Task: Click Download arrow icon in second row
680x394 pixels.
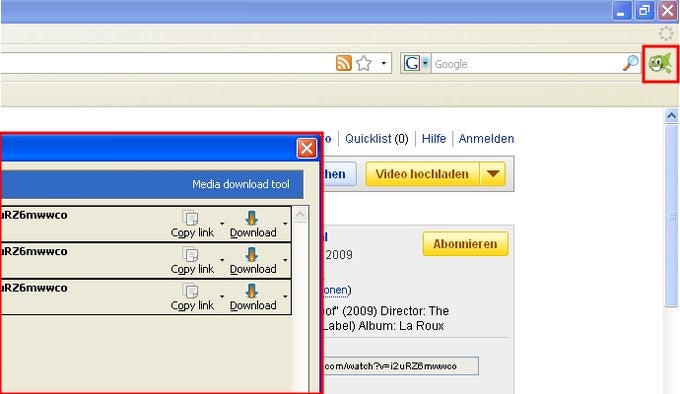Action: pos(252,254)
